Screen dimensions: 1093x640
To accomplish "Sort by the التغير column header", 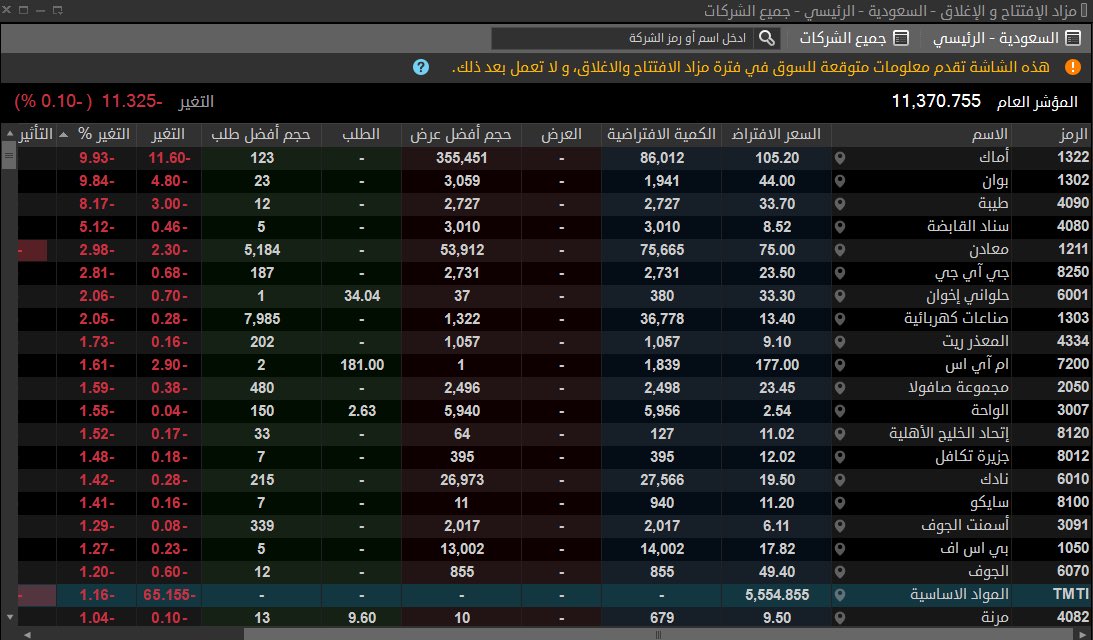I will pos(169,135).
